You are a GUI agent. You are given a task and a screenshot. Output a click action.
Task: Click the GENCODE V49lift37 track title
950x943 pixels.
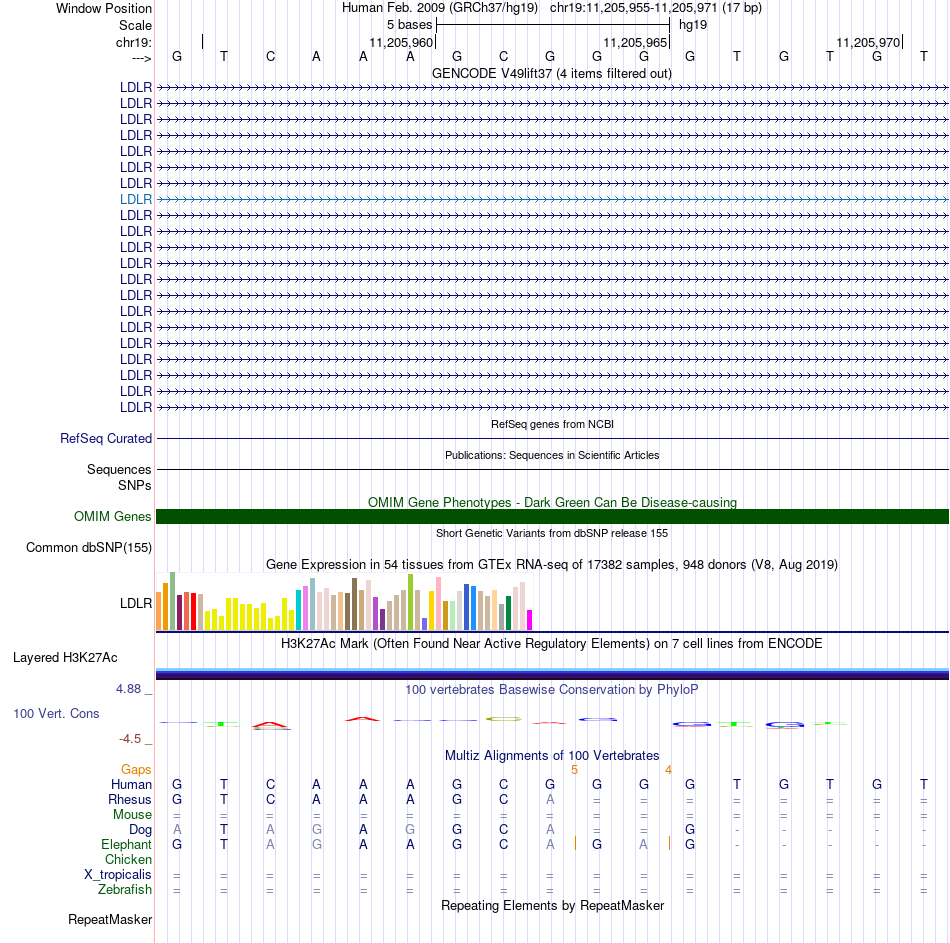552,73
